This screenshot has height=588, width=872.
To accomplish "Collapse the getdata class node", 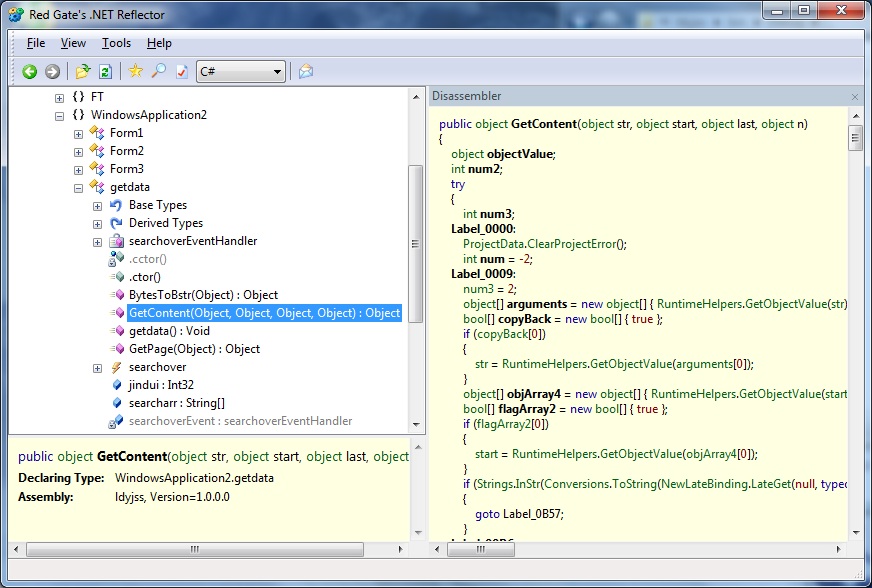I will [x=78, y=188].
